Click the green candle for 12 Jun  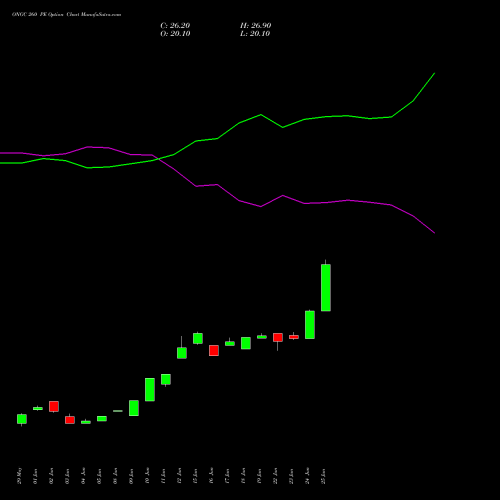coord(182,353)
